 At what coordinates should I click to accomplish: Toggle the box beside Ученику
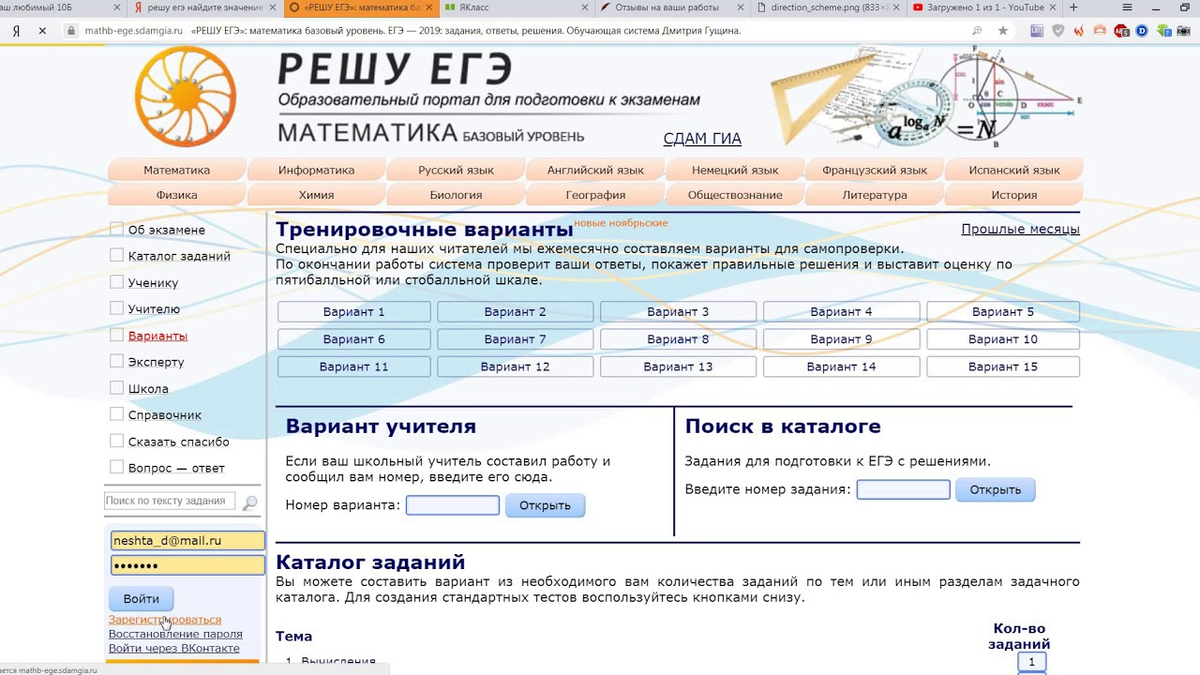(x=117, y=282)
